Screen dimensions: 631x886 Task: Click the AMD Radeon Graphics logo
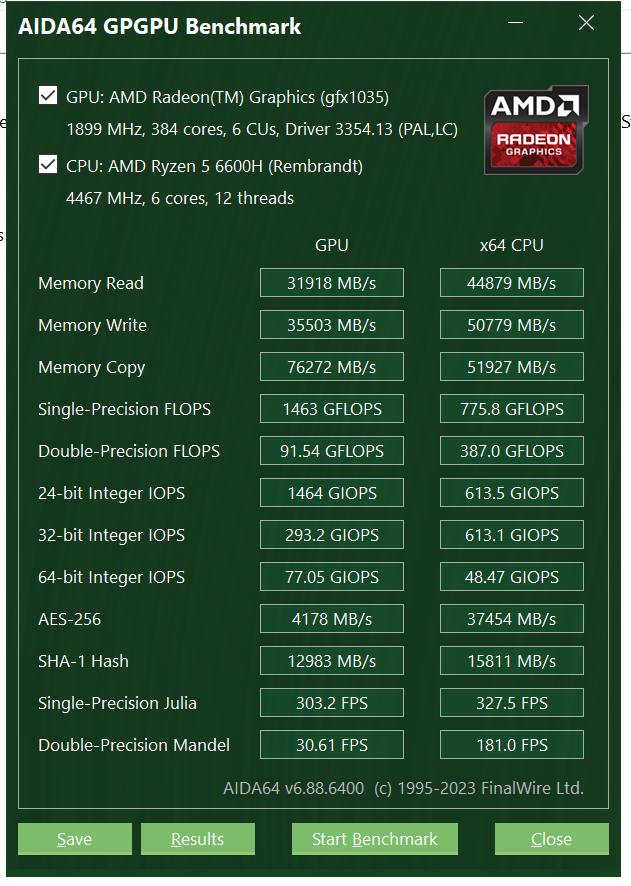(536, 130)
